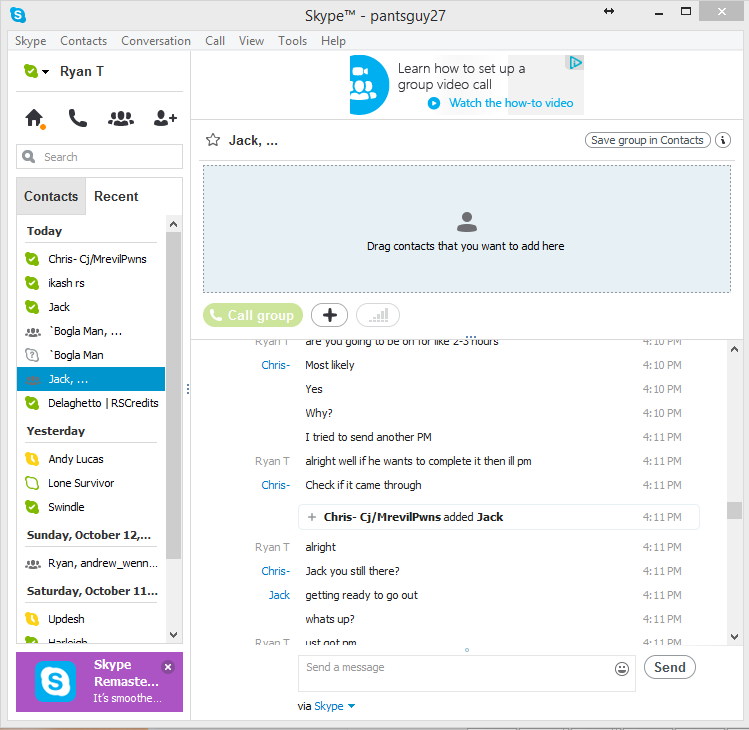This screenshot has width=749, height=730.
Task: Click the plus icon in the 'added Jack' notice
Action: pos(312,517)
